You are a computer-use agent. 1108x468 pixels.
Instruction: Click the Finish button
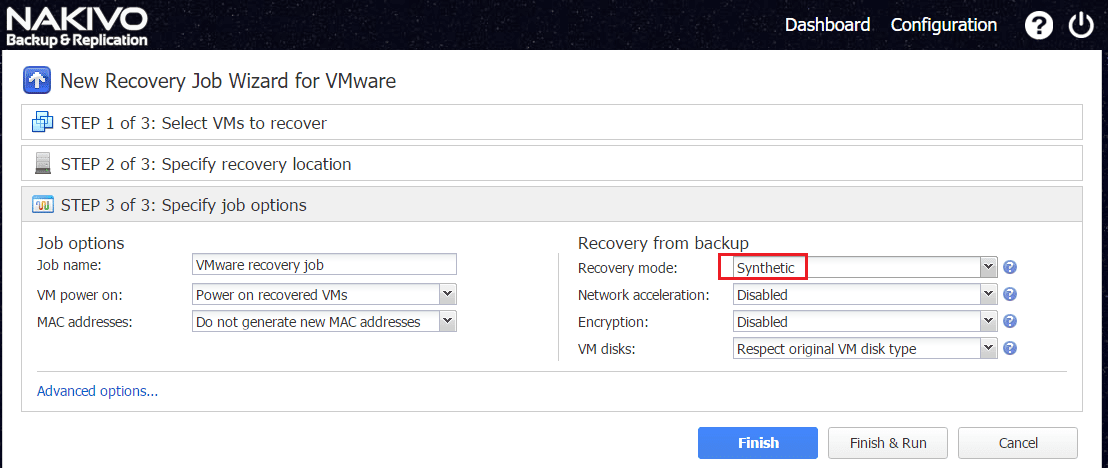[x=758, y=443]
